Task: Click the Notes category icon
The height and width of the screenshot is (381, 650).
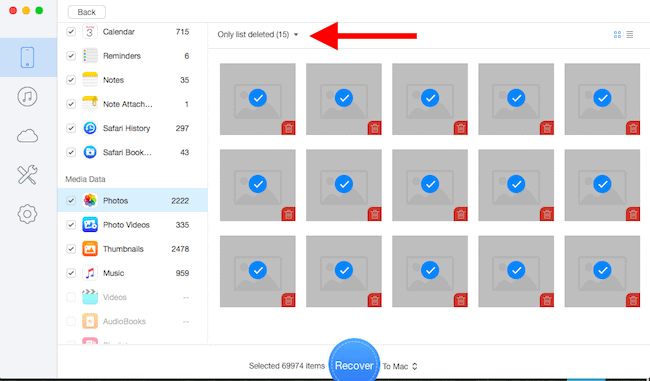Action: 90,80
